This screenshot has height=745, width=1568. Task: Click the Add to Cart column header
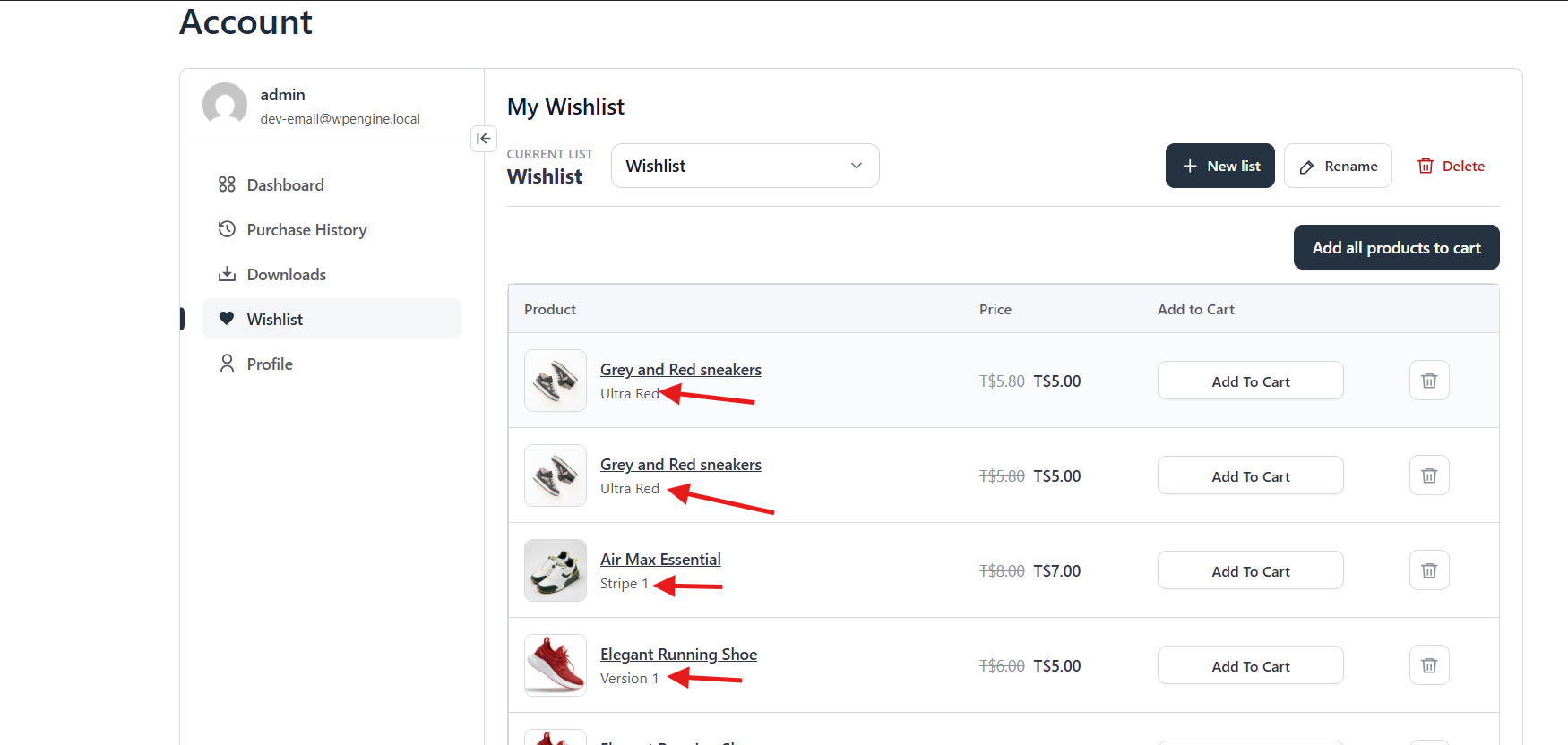point(1196,309)
